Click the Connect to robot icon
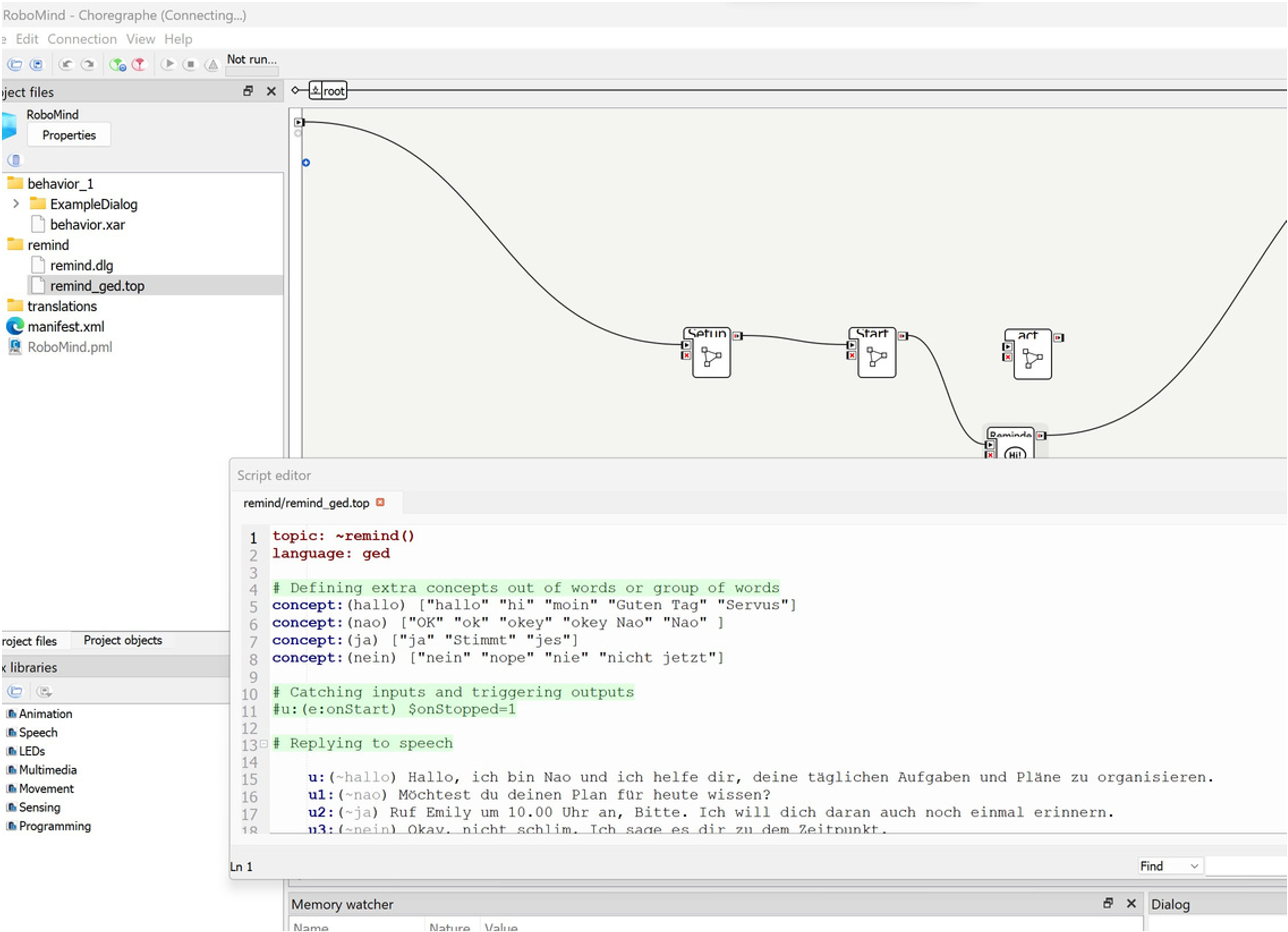Viewport: 1288px width, 932px height. 117,65
